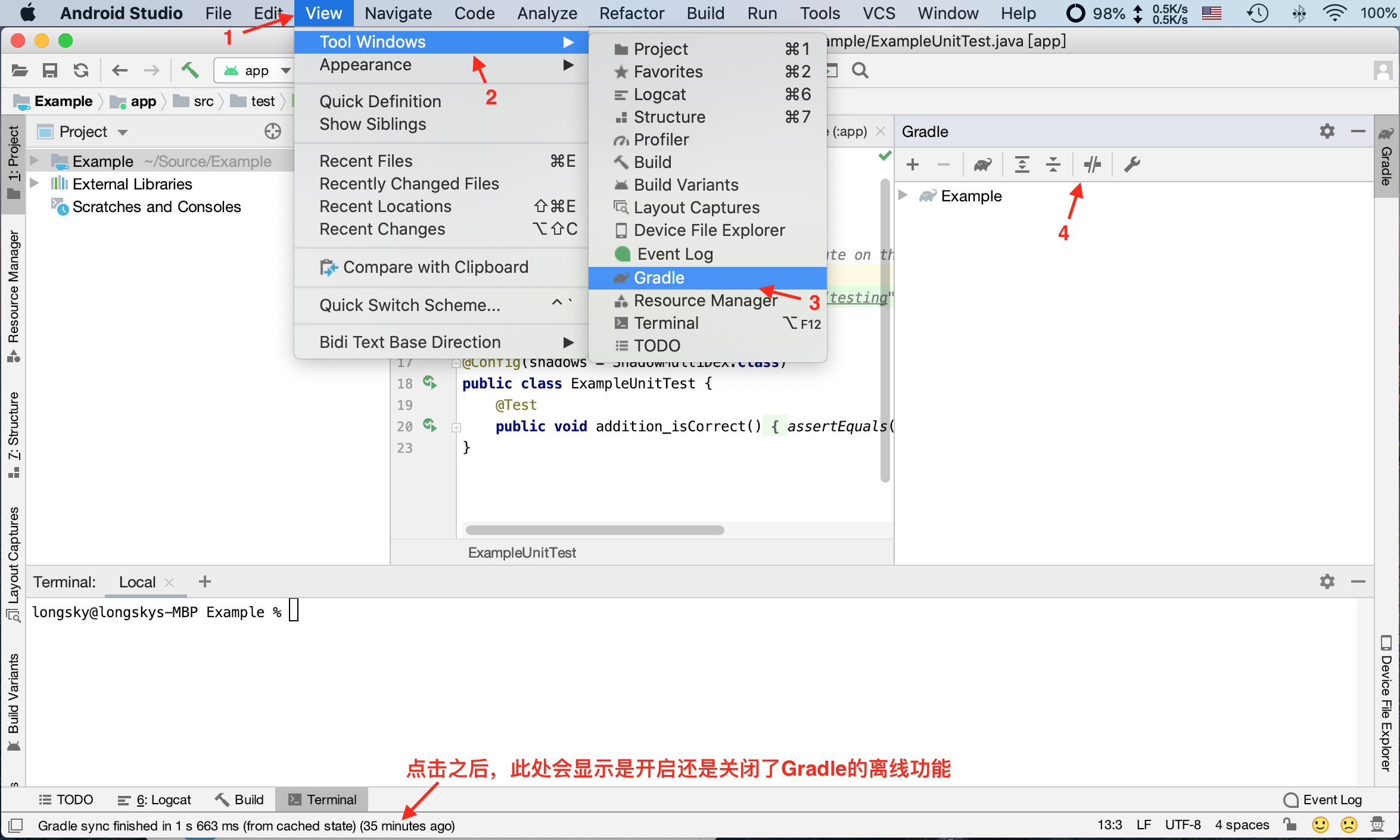
Task: Open the 6: Logcat bottom tool button
Action: (x=154, y=799)
